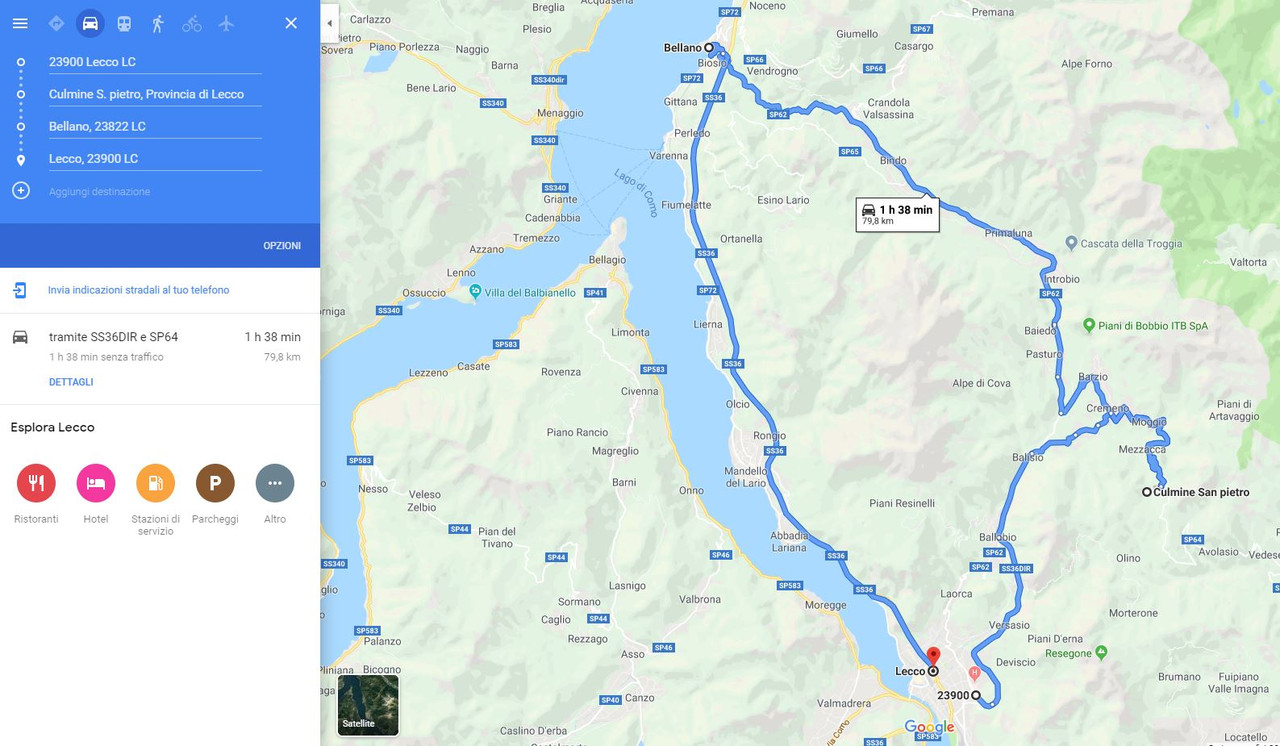
Task: Switch to the driving mode icon
Action: click(90, 23)
